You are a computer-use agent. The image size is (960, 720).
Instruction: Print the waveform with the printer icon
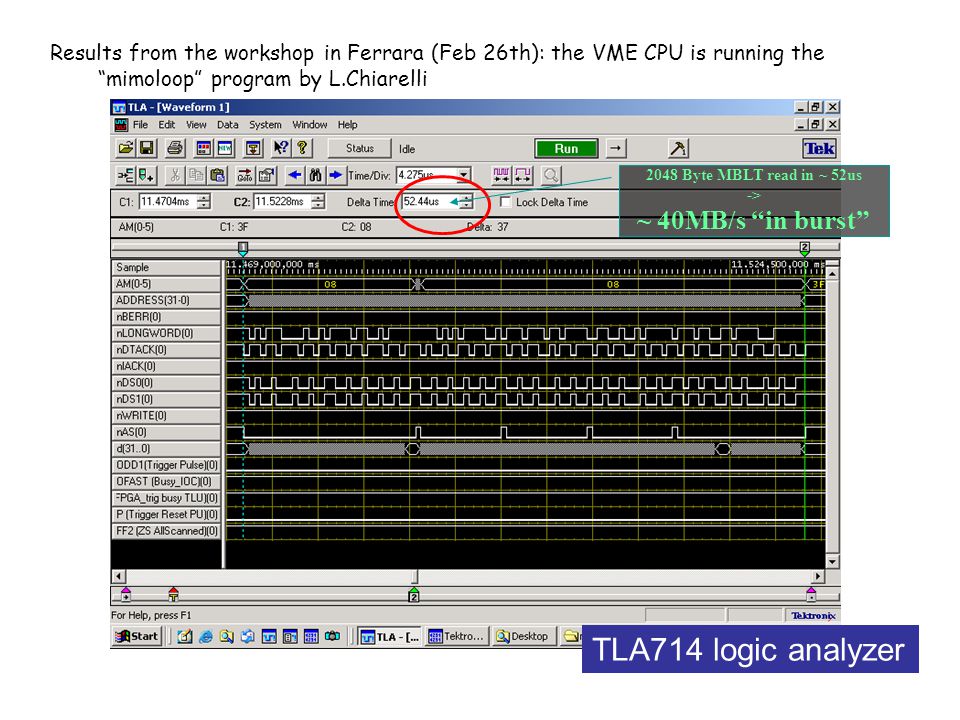(175, 148)
